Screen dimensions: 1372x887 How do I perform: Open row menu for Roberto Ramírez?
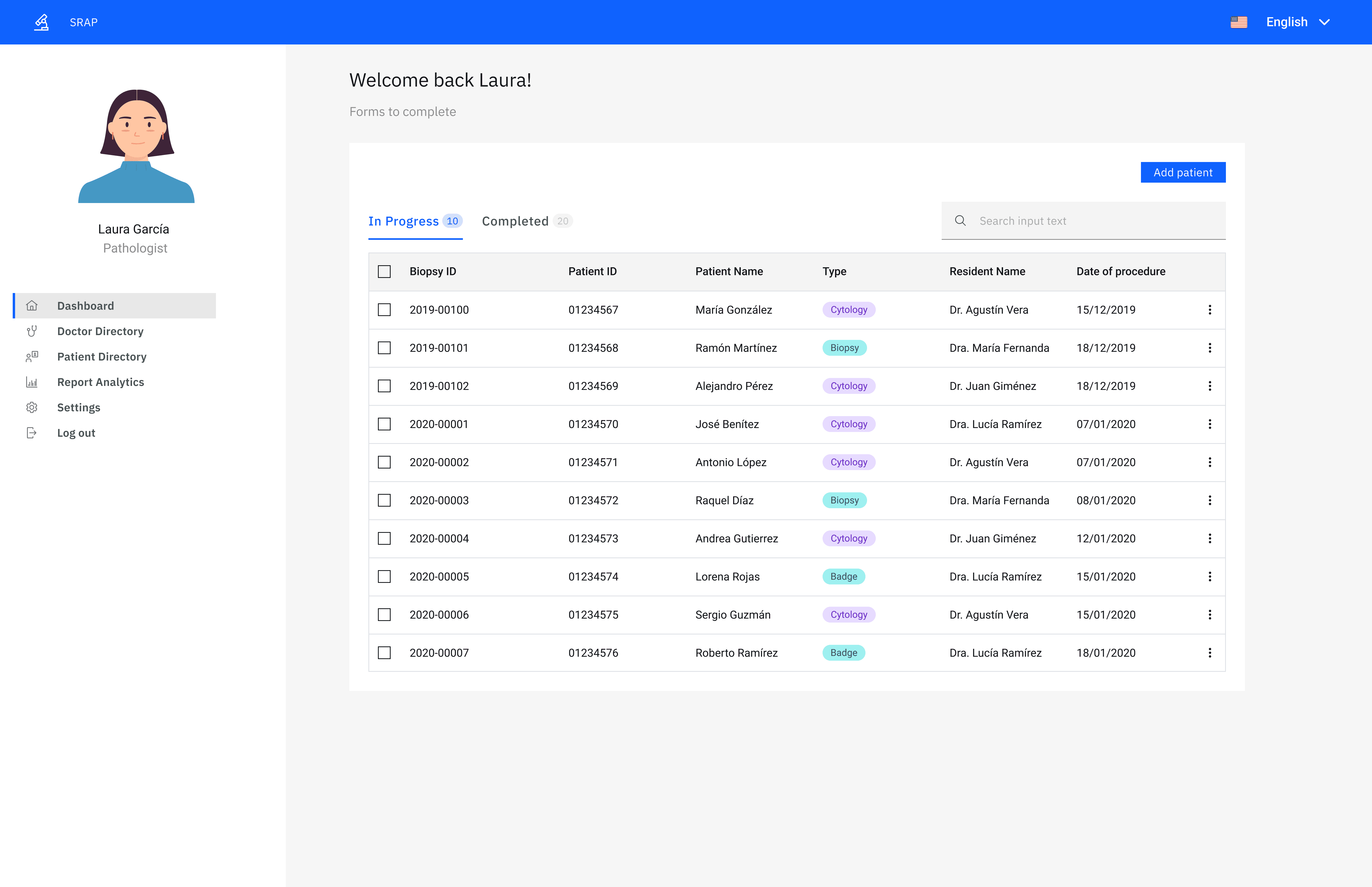(x=1210, y=652)
